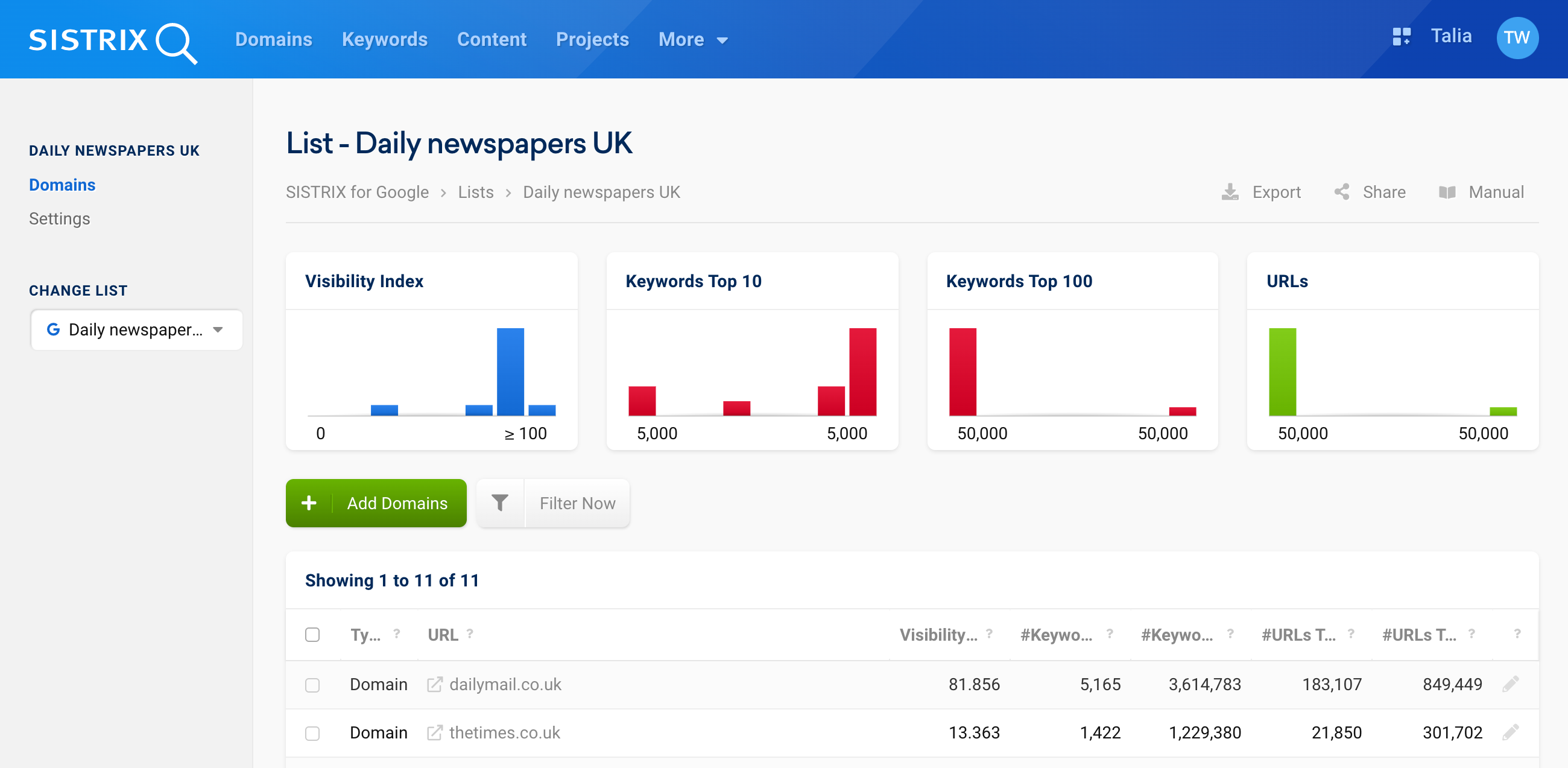The width and height of the screenshot is (1568, 768).
Task: Open thetimes.co.uk external link icon
Action: pyautogui.click(x=434, y=732)
